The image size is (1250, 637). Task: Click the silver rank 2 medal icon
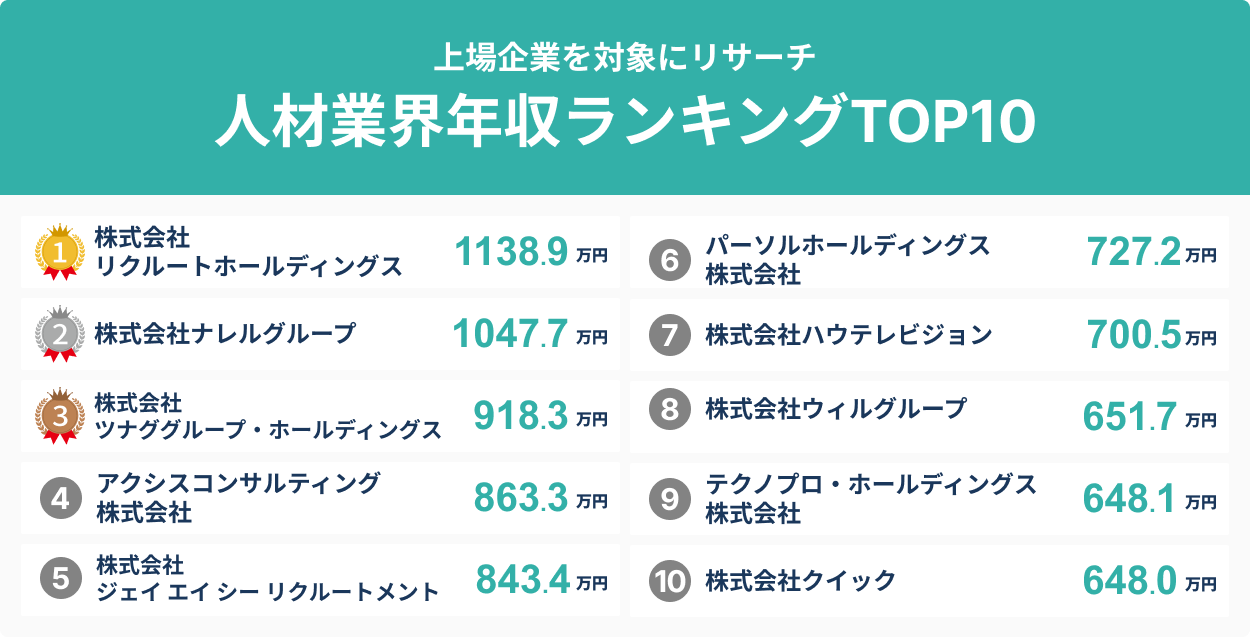pyautogui.click(x=58, y=334)
